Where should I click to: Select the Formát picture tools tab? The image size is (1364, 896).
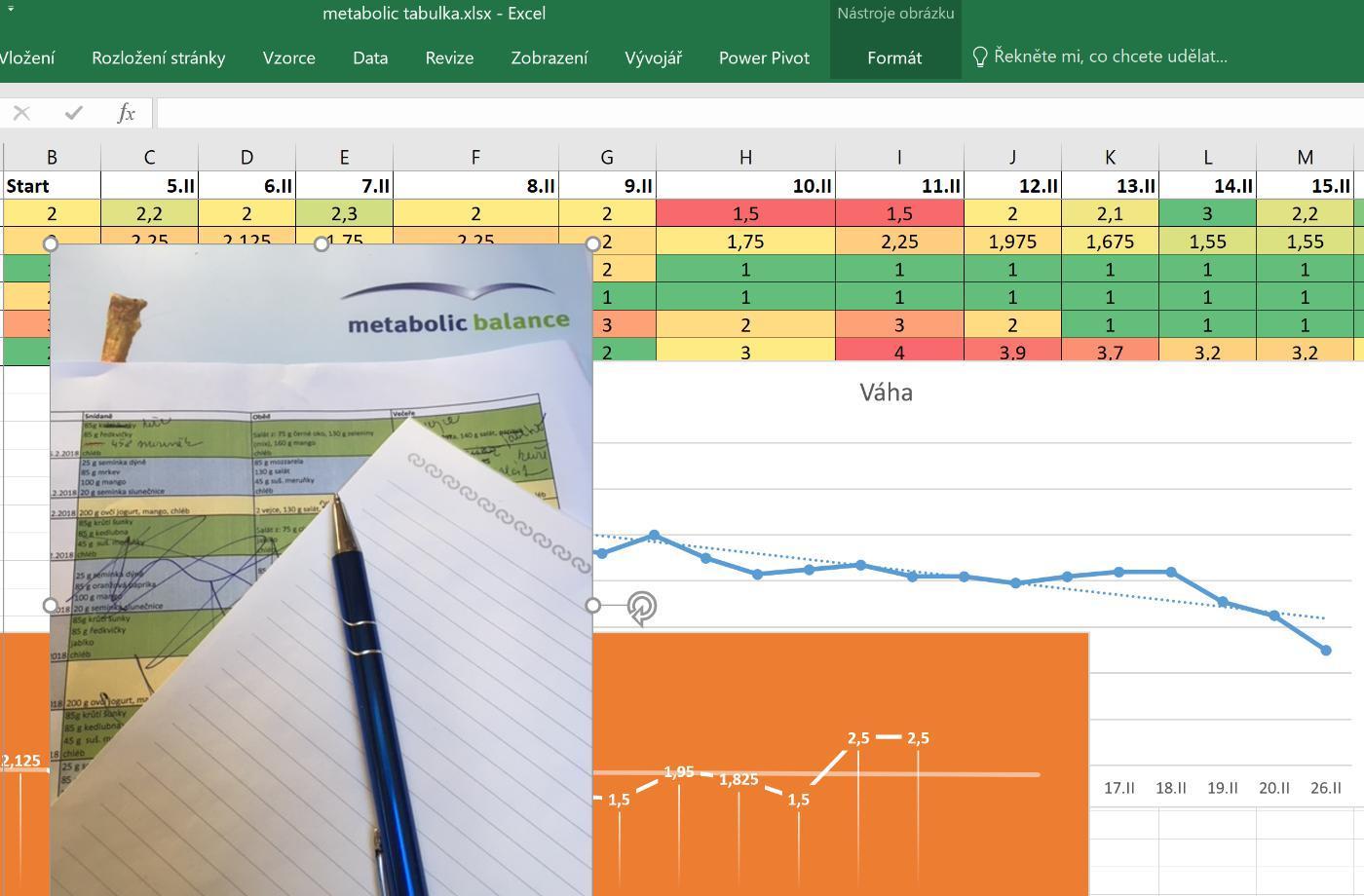(x=893, y=57)
